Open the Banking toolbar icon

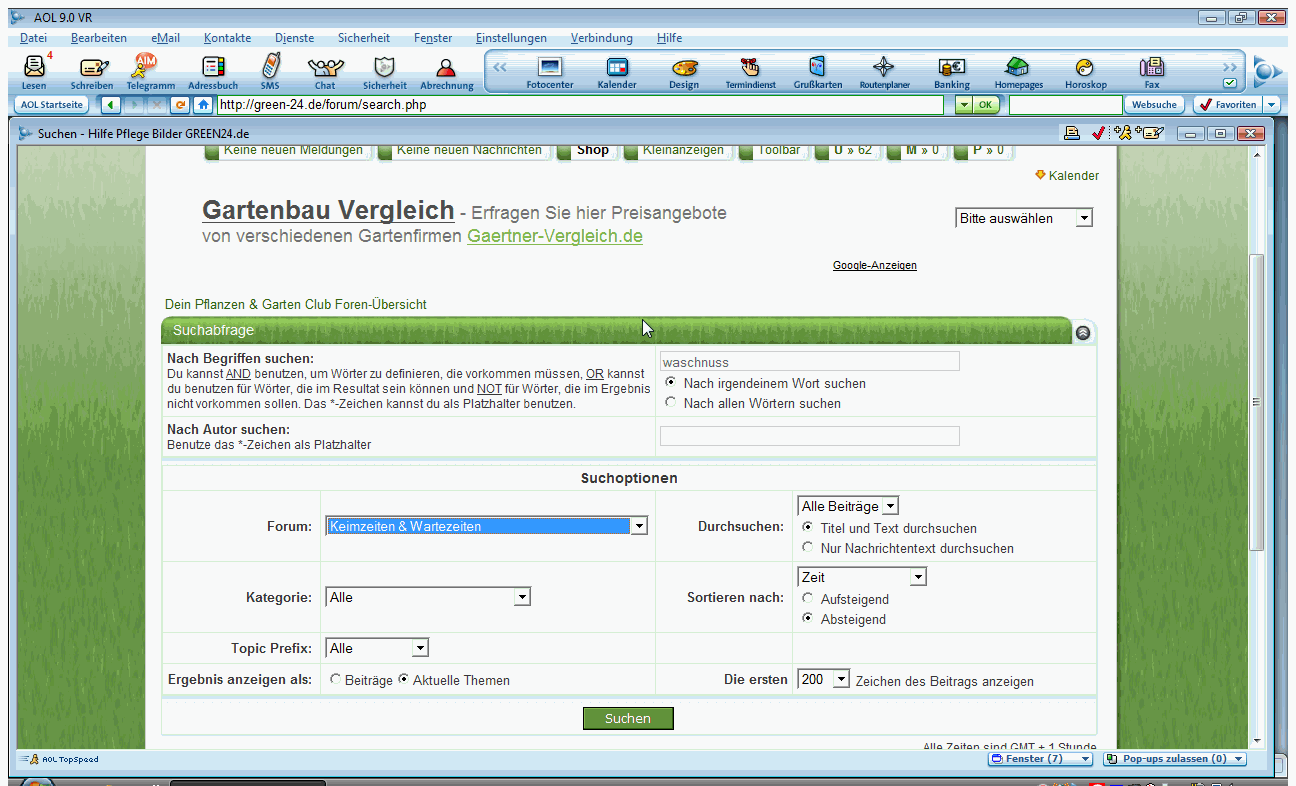coord(951,68)
